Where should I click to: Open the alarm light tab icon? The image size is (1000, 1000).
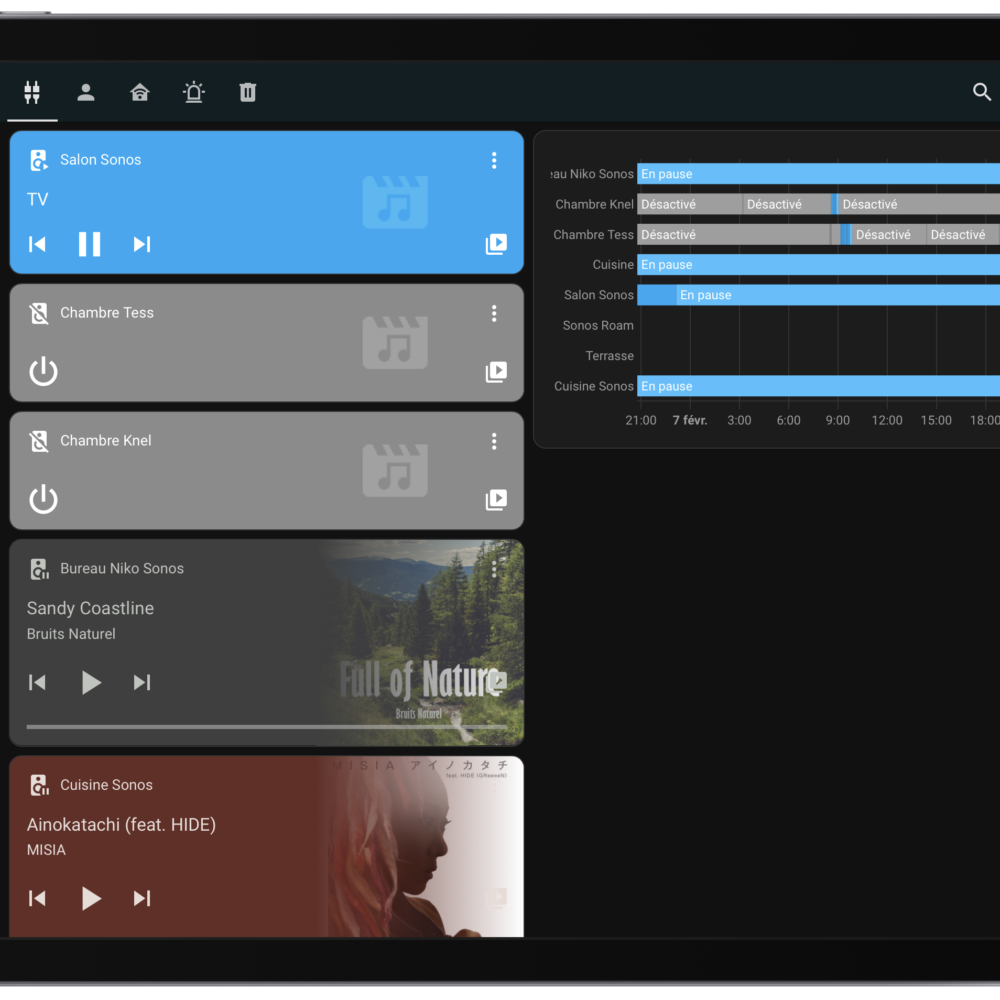[x=194, y=92]
